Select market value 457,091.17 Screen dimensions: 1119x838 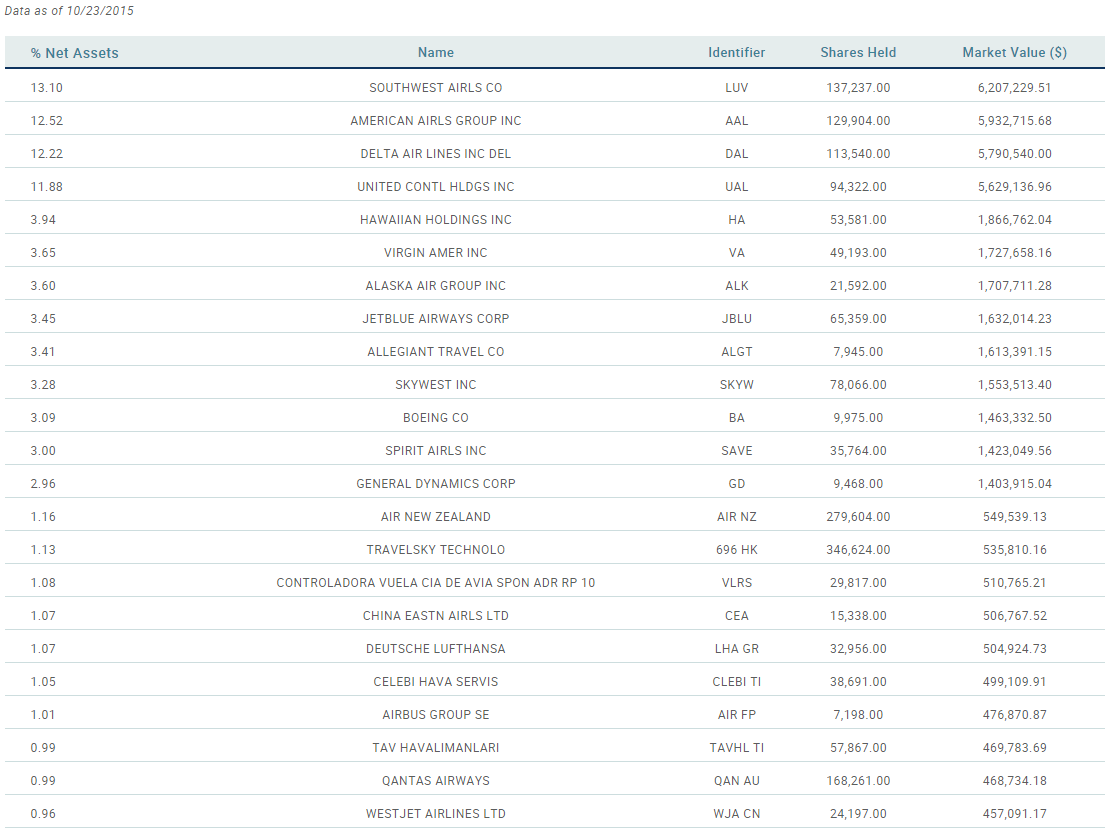point(1014,813)
